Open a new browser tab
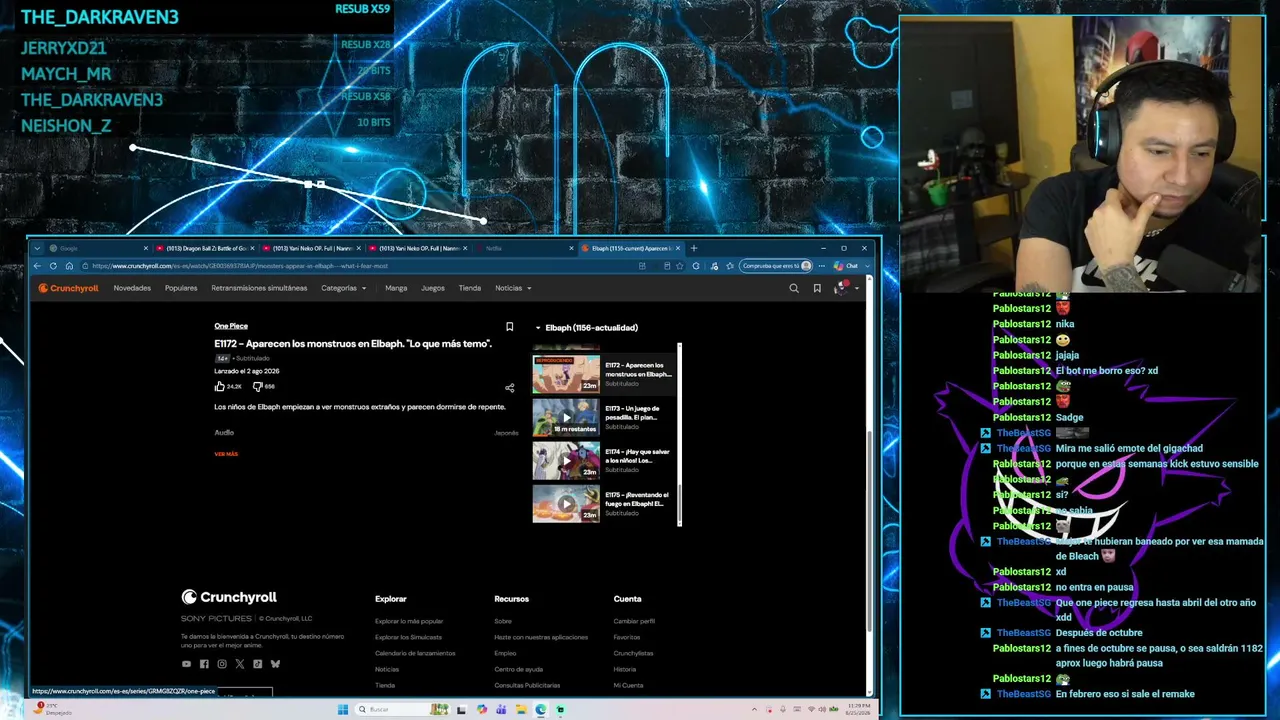 tap(694, 248)
